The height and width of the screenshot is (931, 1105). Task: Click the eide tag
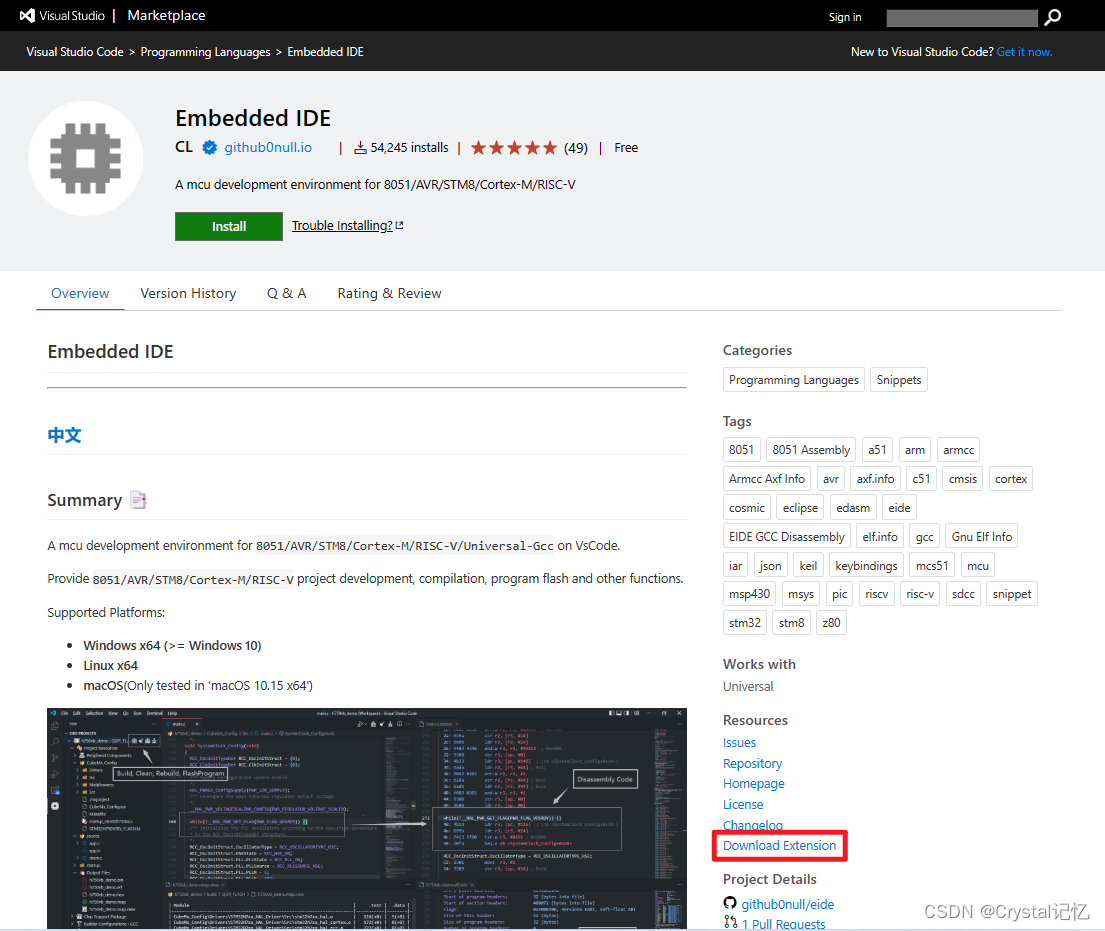899,507
